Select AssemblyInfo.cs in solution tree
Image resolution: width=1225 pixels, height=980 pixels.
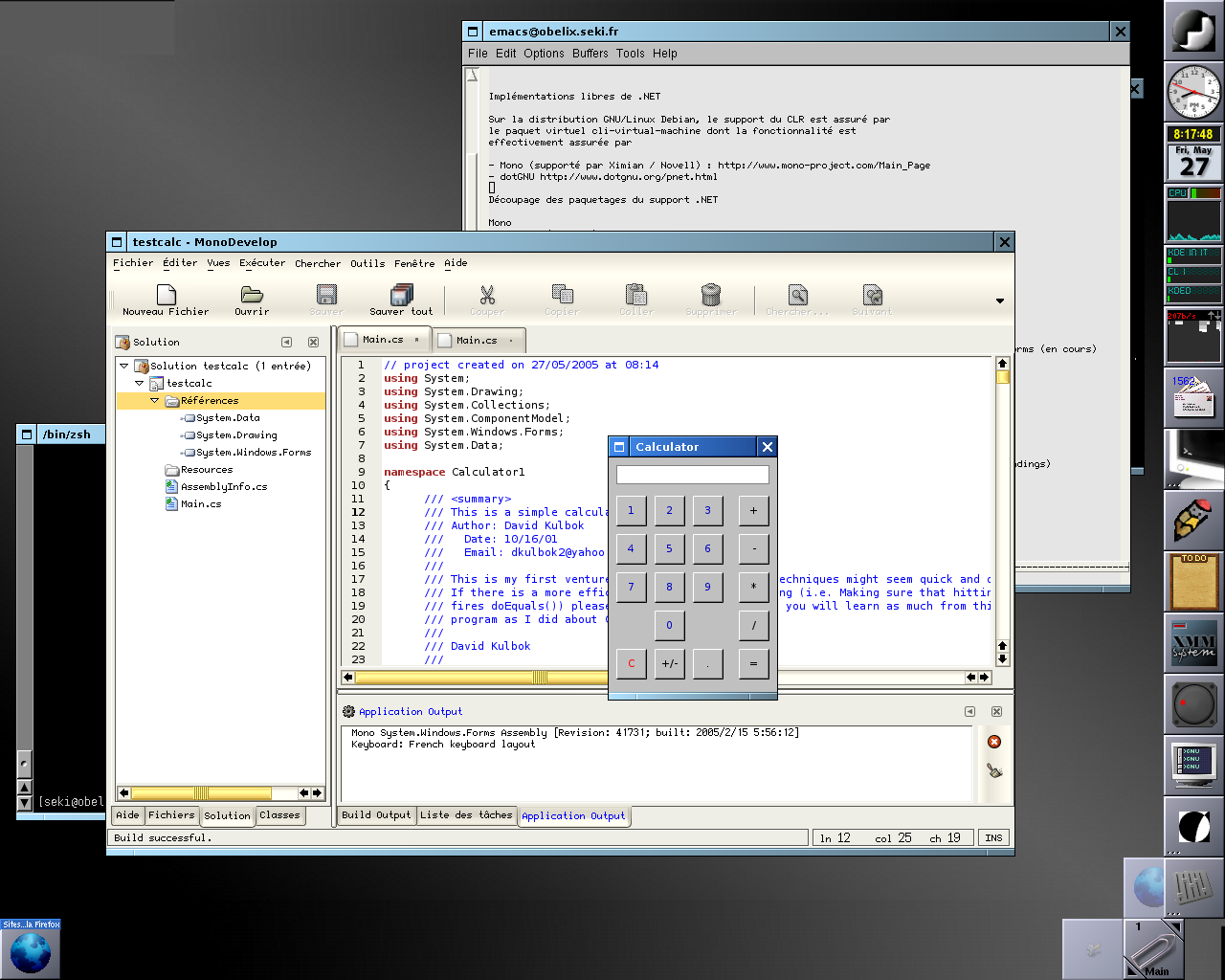click(x=224, y=487)
